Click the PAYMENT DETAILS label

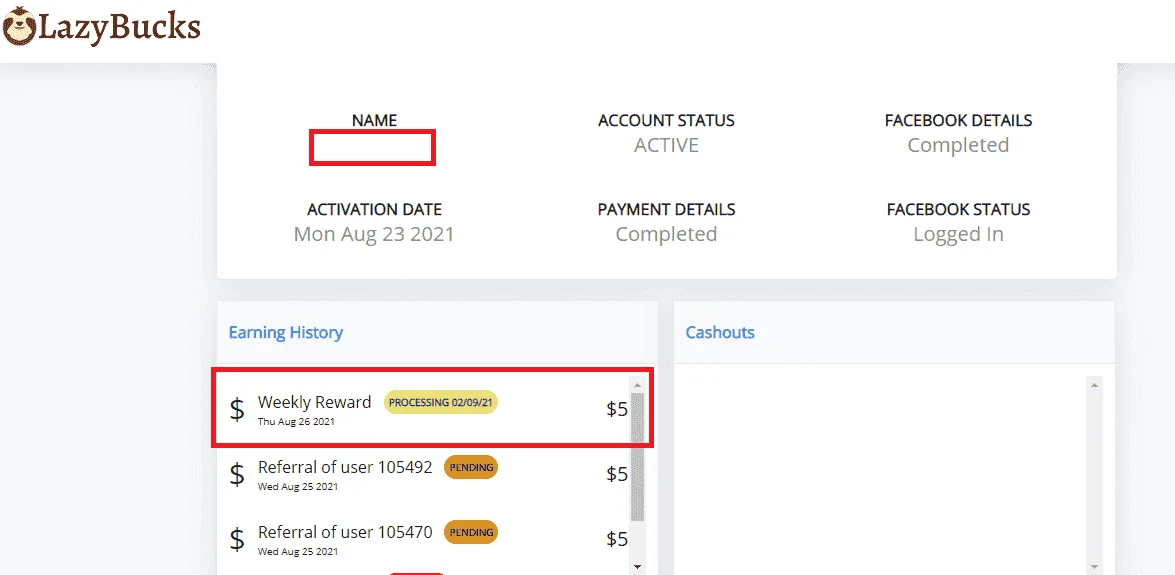click(x=666, y=209)
